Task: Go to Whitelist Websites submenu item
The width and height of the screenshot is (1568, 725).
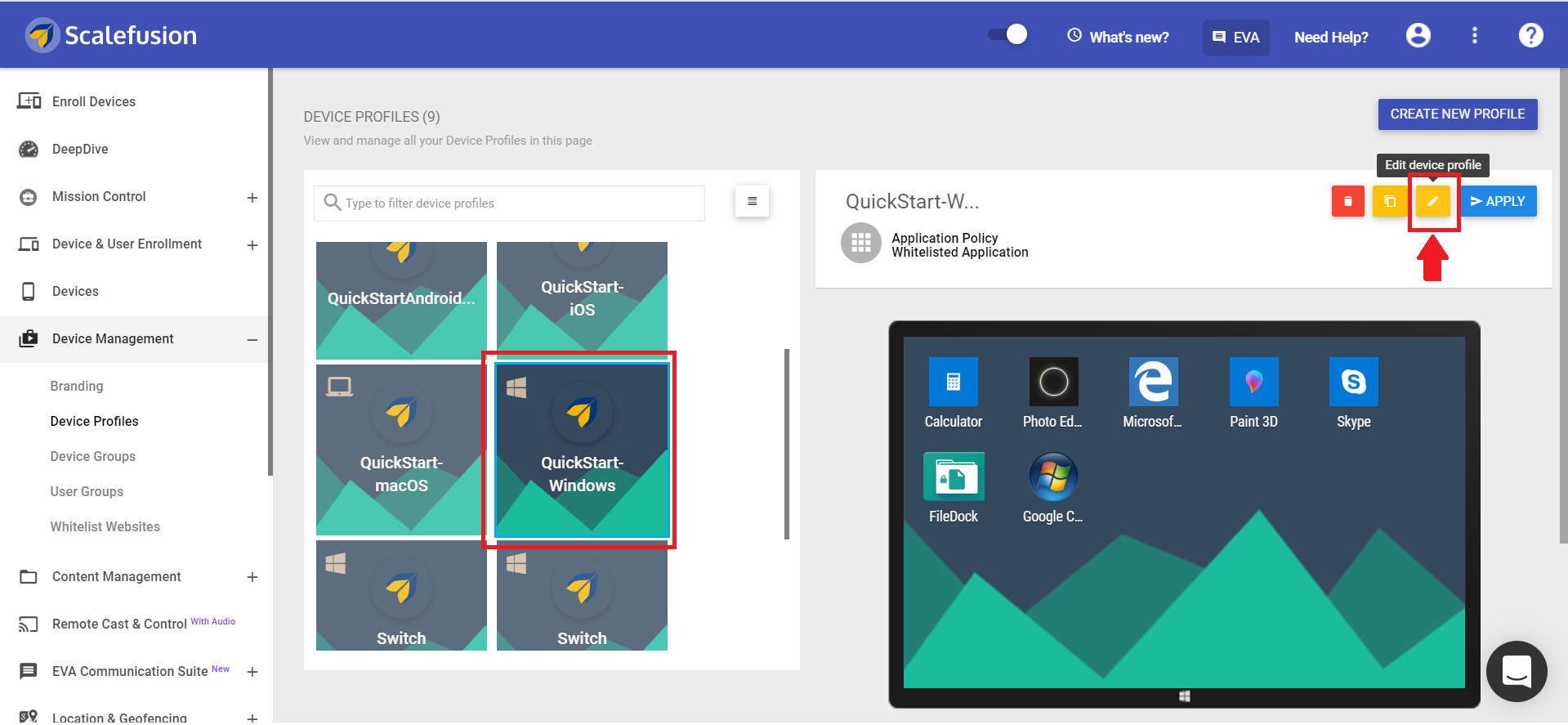Action: [x=105, y=526]
